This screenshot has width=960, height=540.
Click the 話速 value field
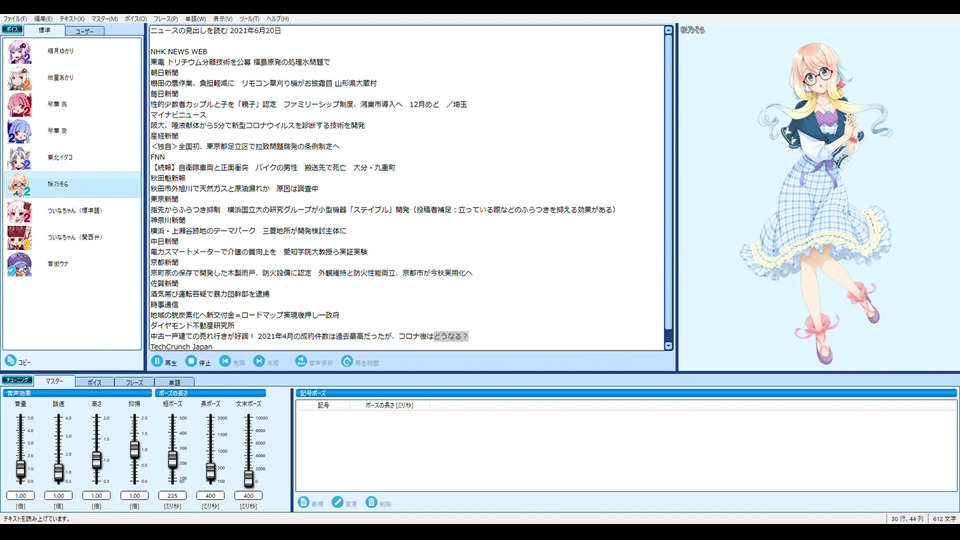pyautogui.click(x=59, y=495)
